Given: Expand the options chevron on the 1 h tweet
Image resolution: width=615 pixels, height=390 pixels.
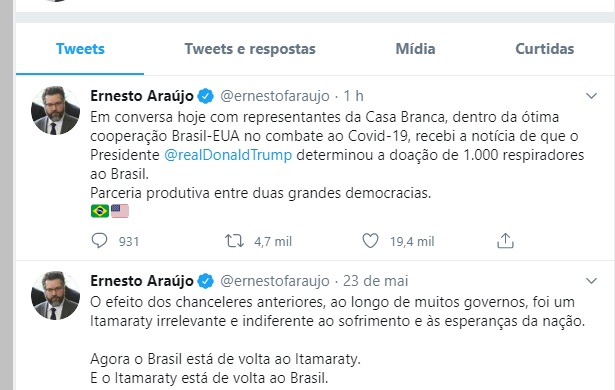Looking at the screenshot, I should point(591,96).
